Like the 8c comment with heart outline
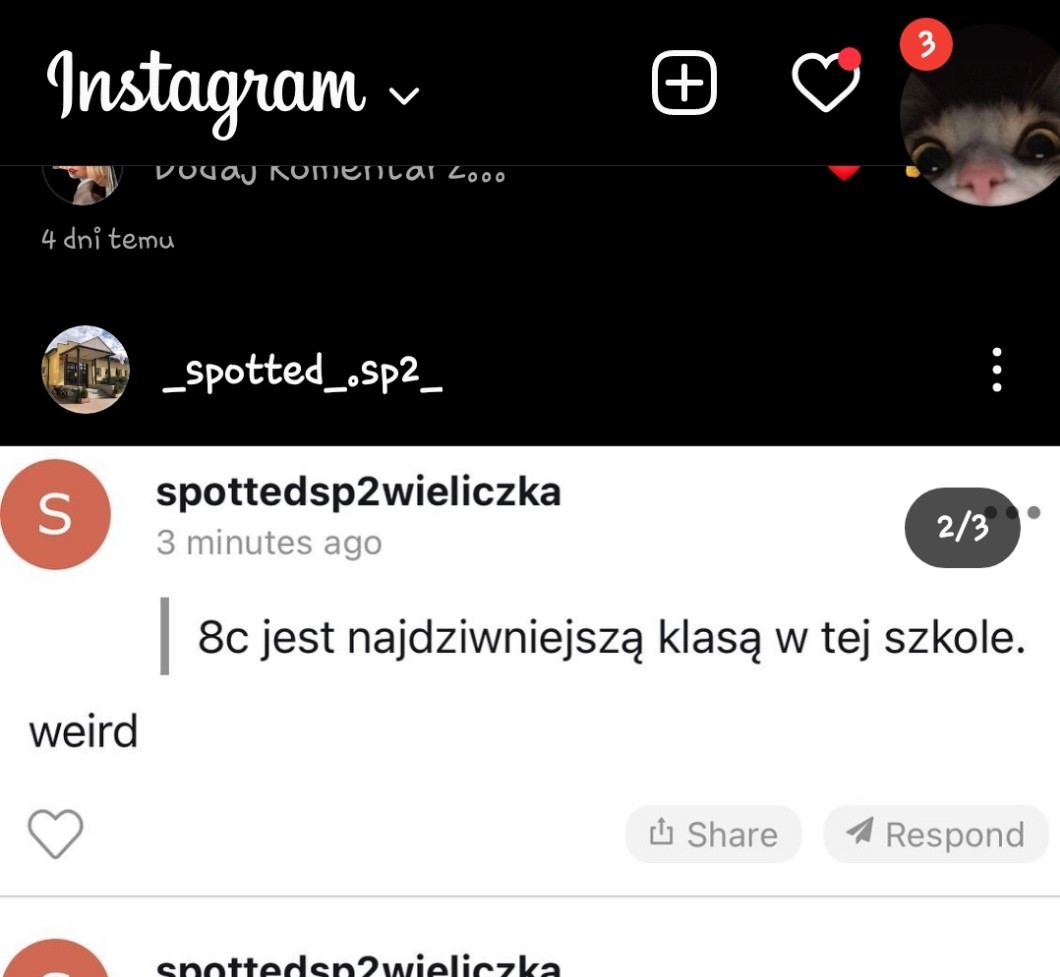 55,834
